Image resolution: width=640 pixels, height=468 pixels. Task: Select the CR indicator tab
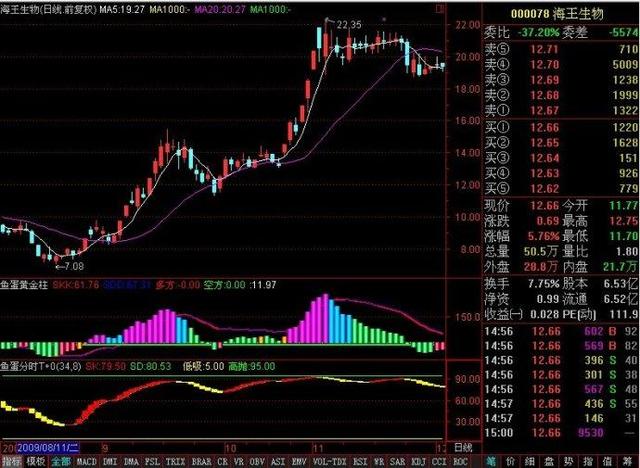click(222, 462)
